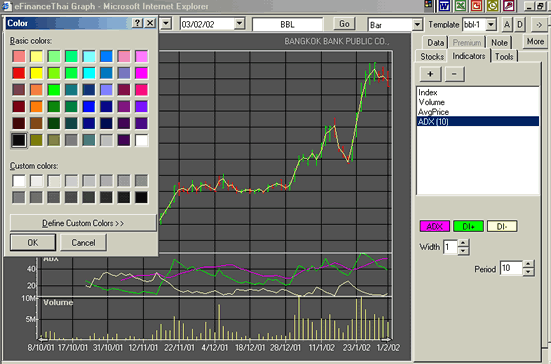Cancel the Color dialog
Image resolution: width=551 pixels, height=364 pixels.
click(x=83, y=242)
